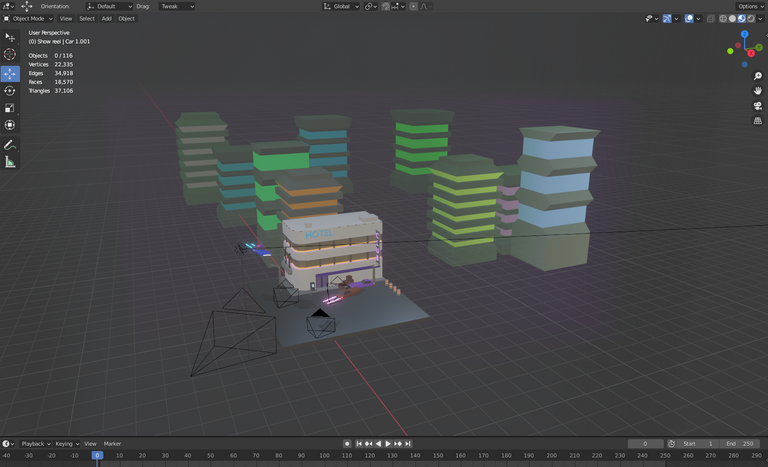Open timeline Marker menu

click(x=112, y=443)
